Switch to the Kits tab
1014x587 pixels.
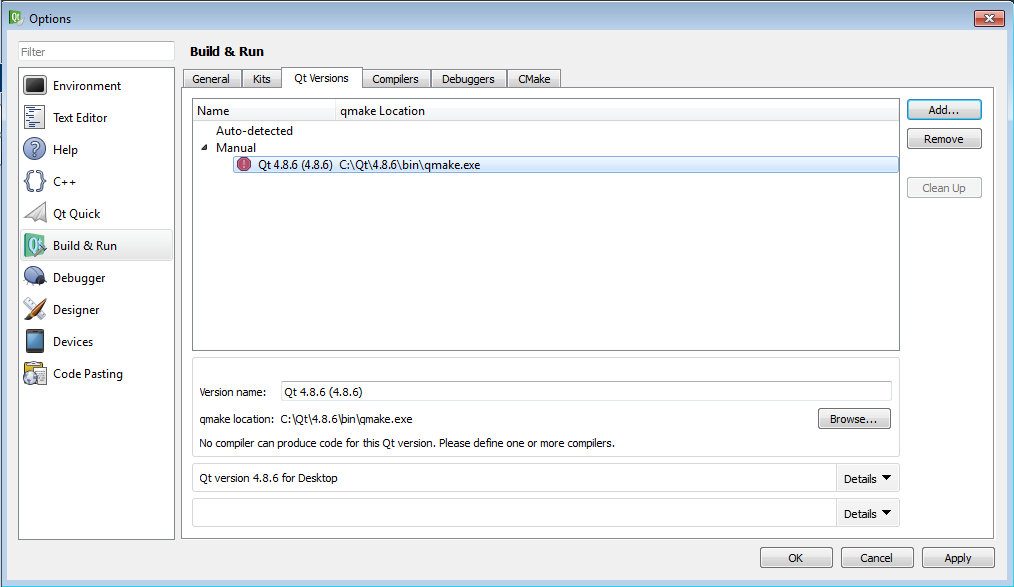(x=261, y=79)
